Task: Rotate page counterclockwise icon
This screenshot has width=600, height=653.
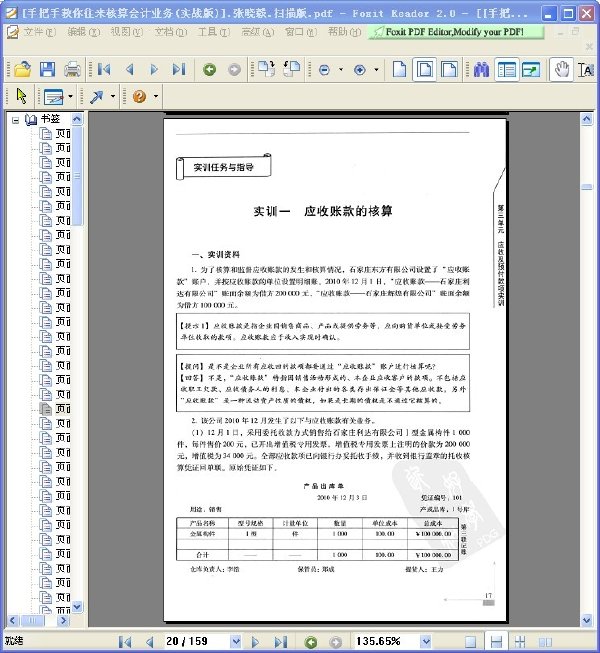Action: pyautogui.click(x=291, y=69)
